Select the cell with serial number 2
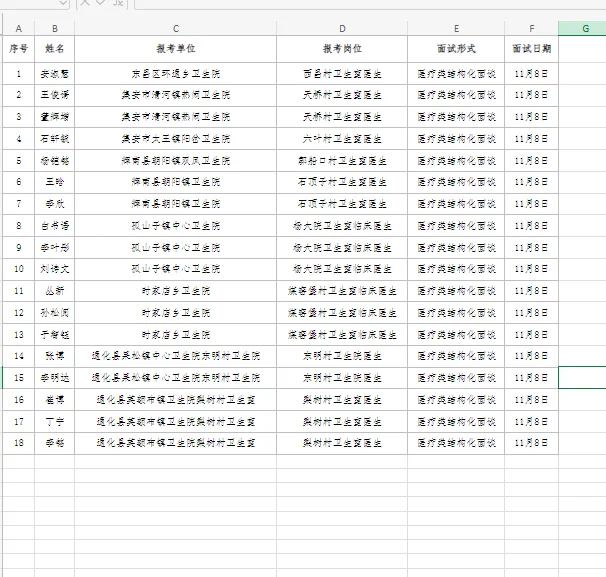The width and height of the screenshot is (606, 577). [x=19, y=95]
